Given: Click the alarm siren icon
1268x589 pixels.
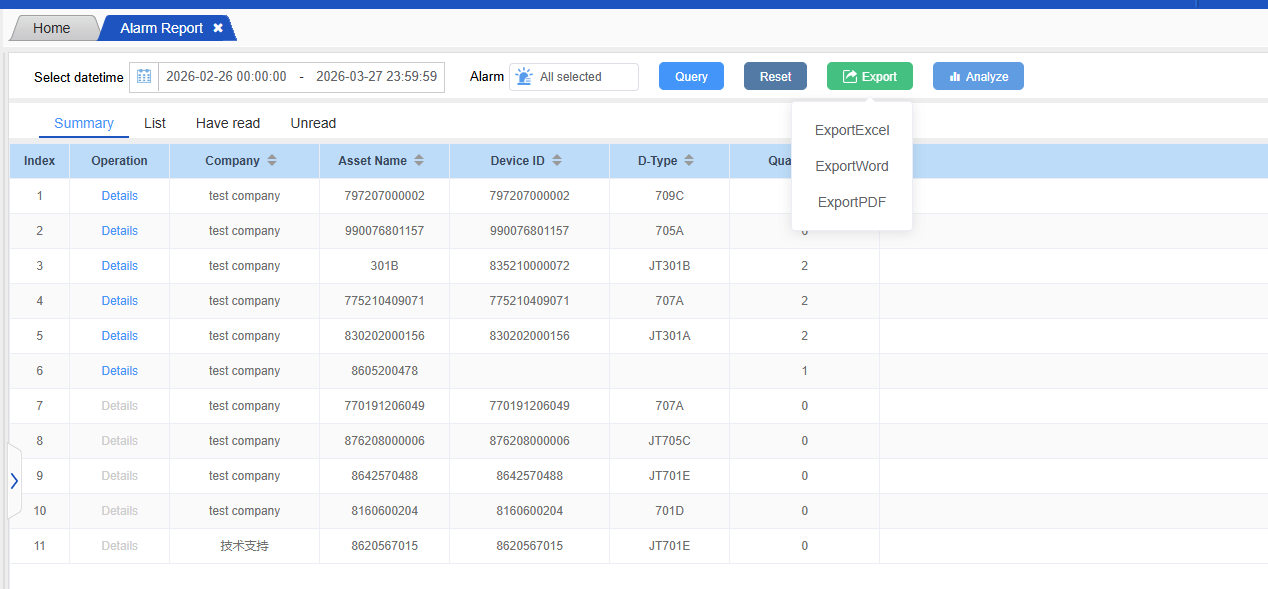Looking at the screenshot, I should [x=524, y=77].
